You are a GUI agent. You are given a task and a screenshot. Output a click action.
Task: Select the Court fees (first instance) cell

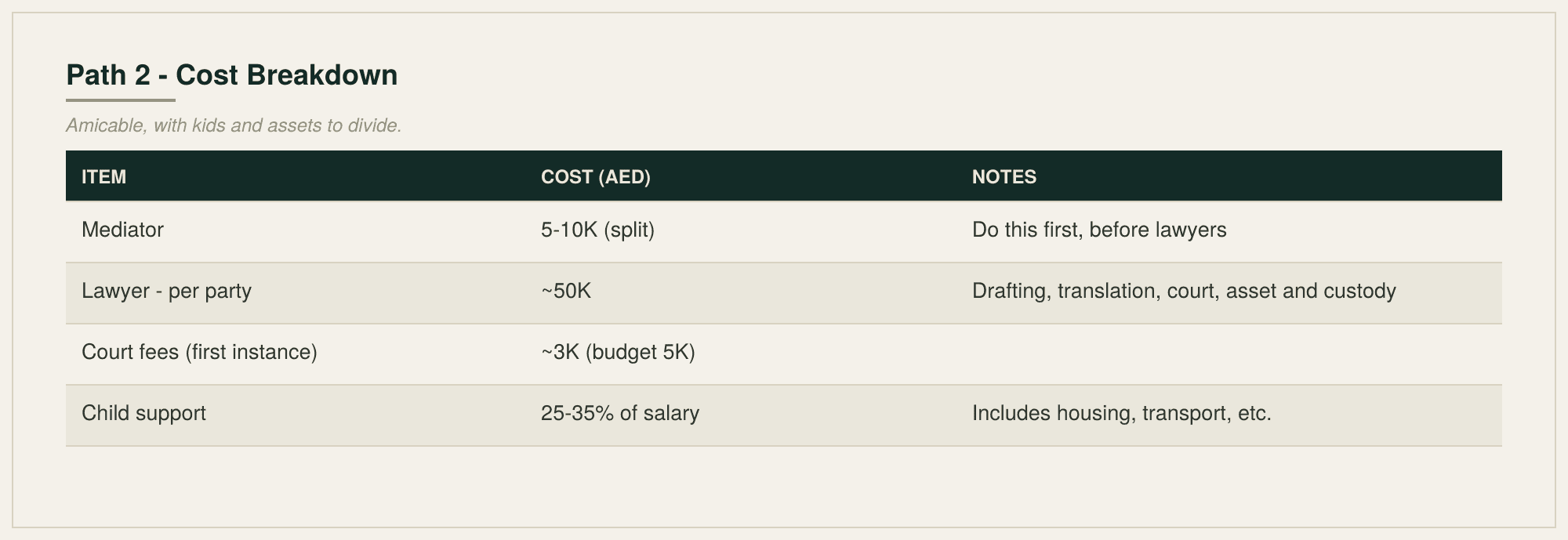point(199,352)
